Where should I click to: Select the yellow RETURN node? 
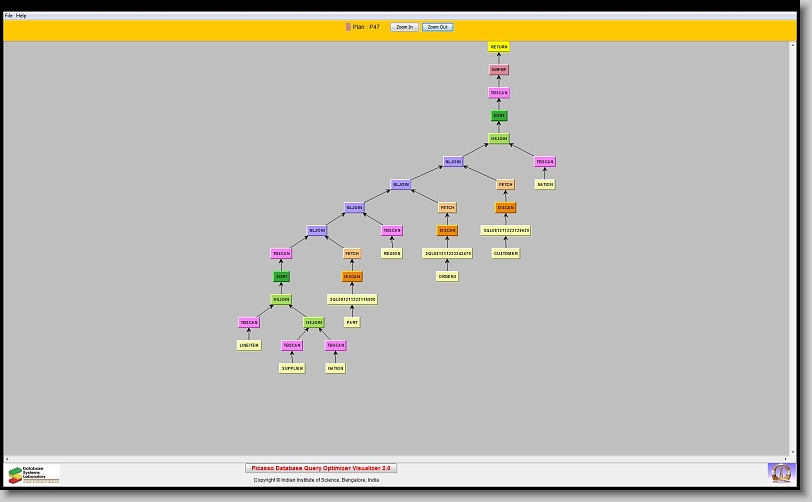point(499,47)
